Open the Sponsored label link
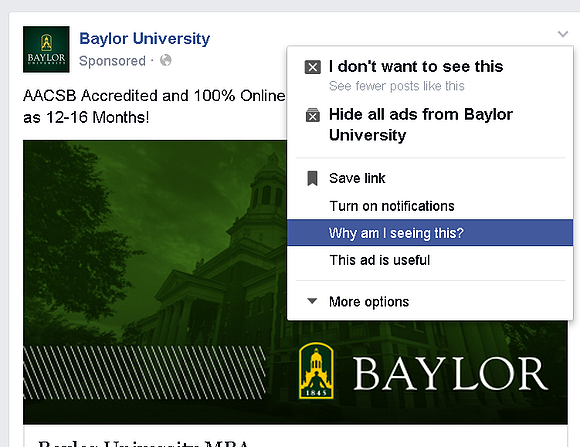The image size is (580, 447). (x=112, y=61)
